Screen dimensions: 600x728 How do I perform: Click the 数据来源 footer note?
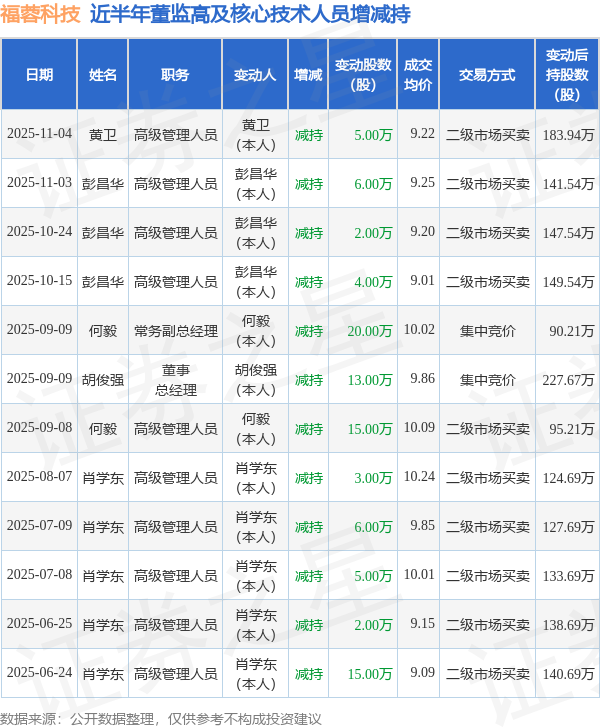pyautogui.click(x=161, y=719)
